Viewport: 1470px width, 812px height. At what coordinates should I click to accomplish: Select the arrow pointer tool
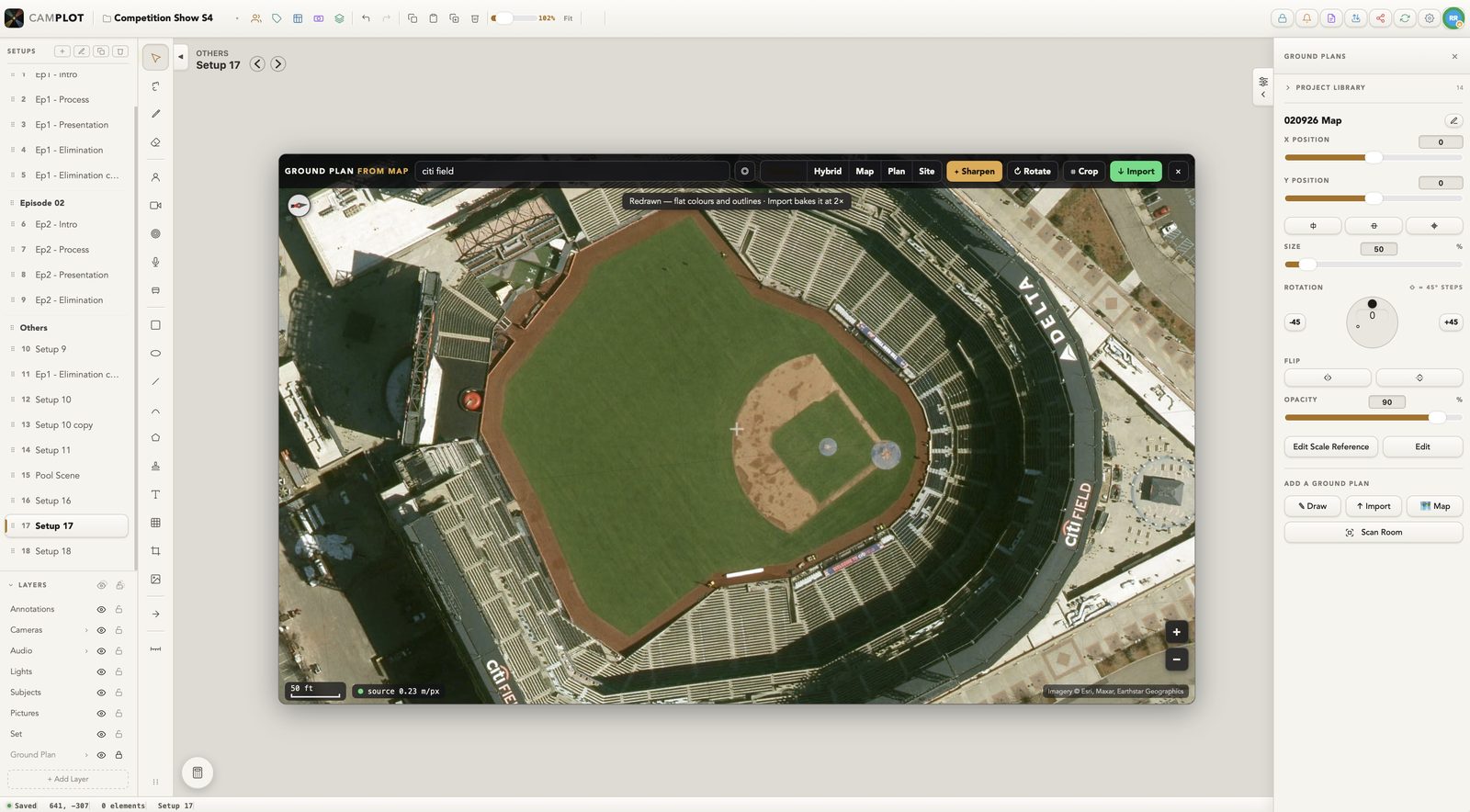pos(155,58)
